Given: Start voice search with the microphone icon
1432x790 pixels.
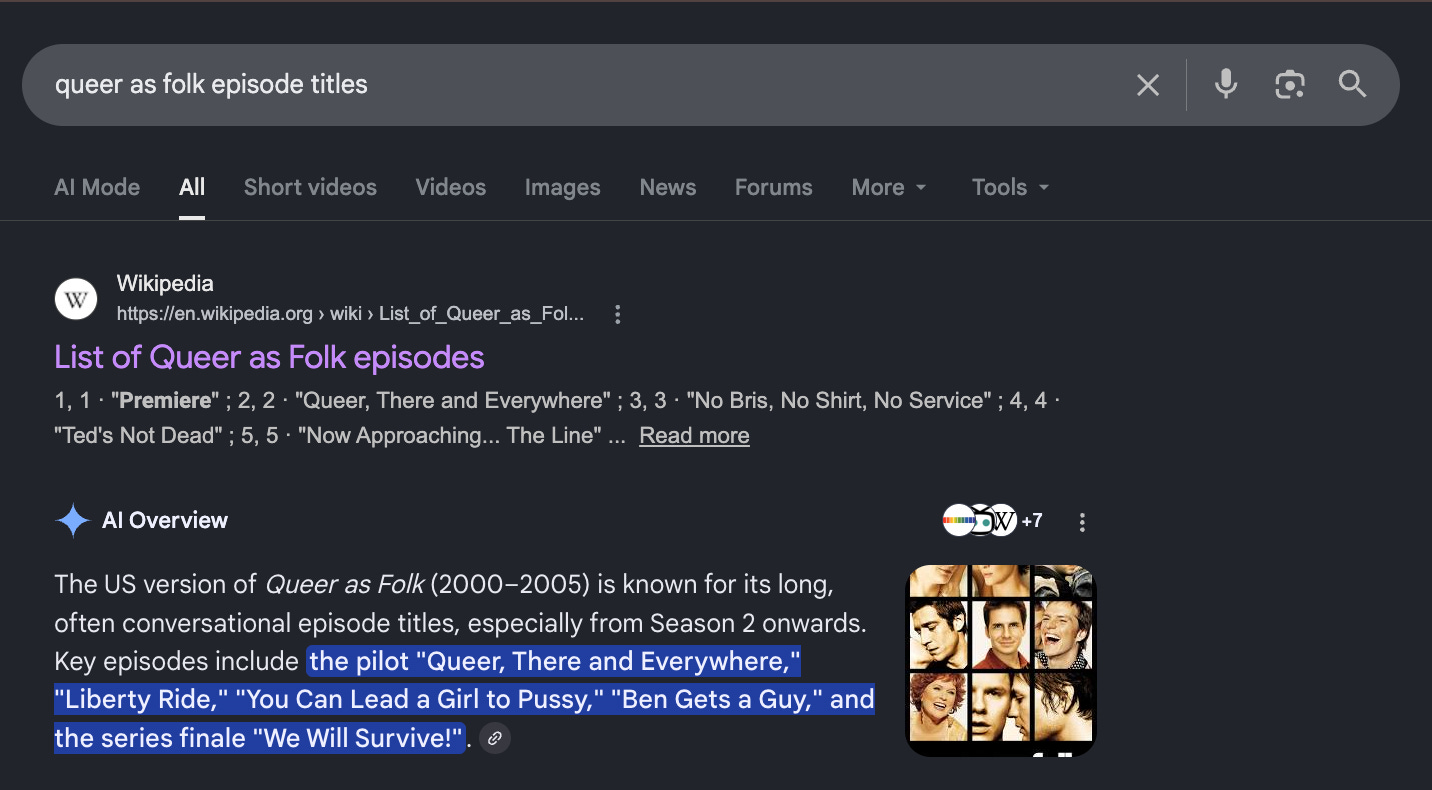Looking at the screenshot, I should (1226, 85).
